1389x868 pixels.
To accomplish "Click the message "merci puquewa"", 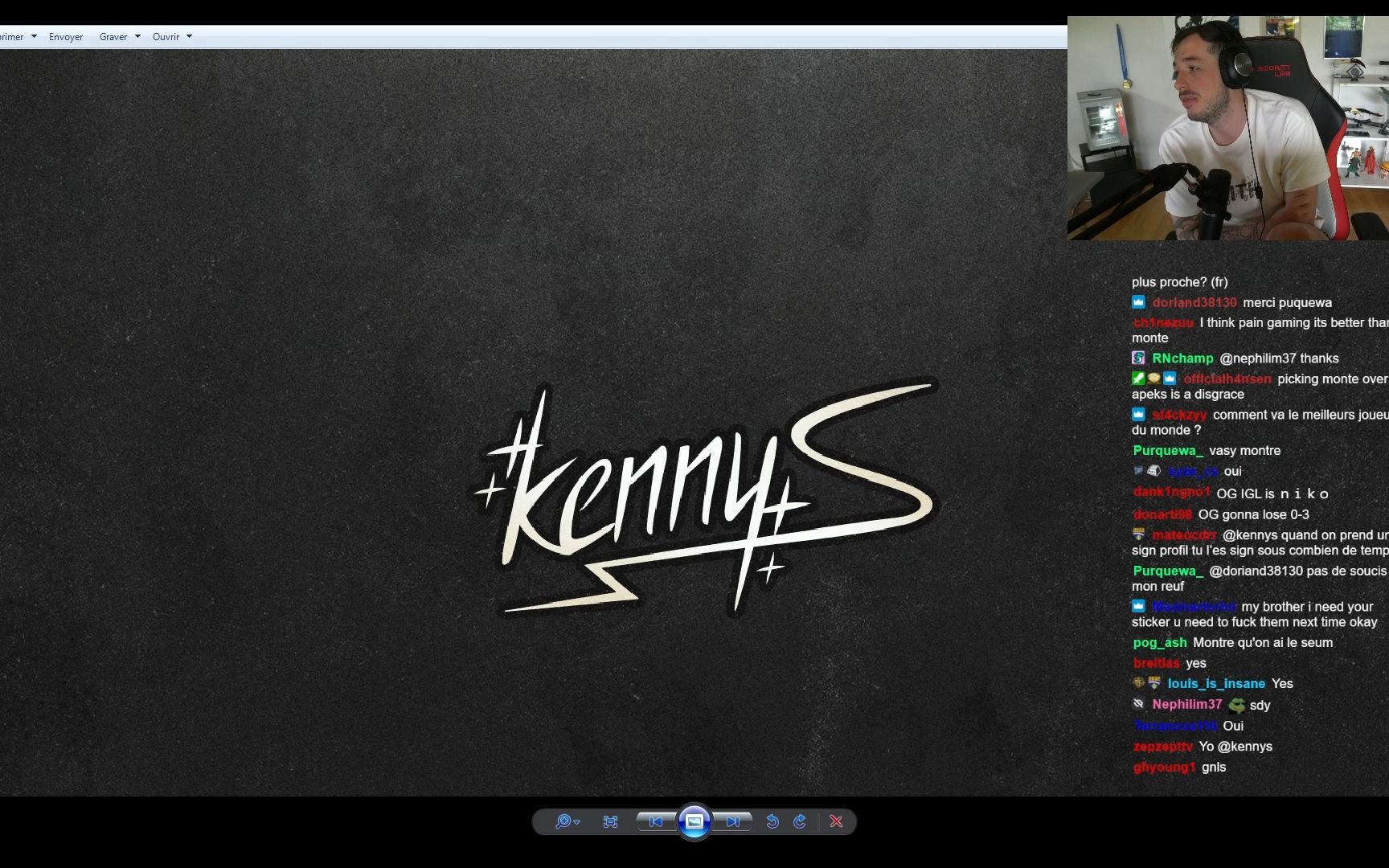I will coord(1287,303).
